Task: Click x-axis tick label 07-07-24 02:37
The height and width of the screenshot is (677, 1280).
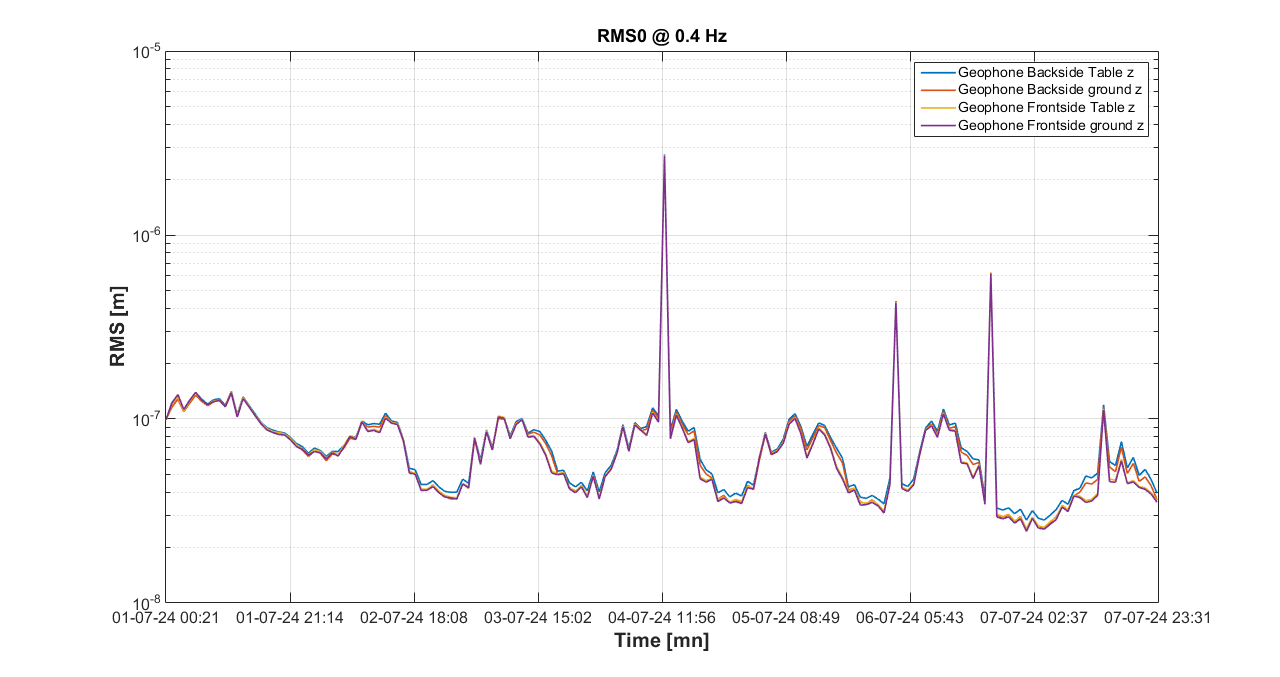Action: click(1034, 618)
